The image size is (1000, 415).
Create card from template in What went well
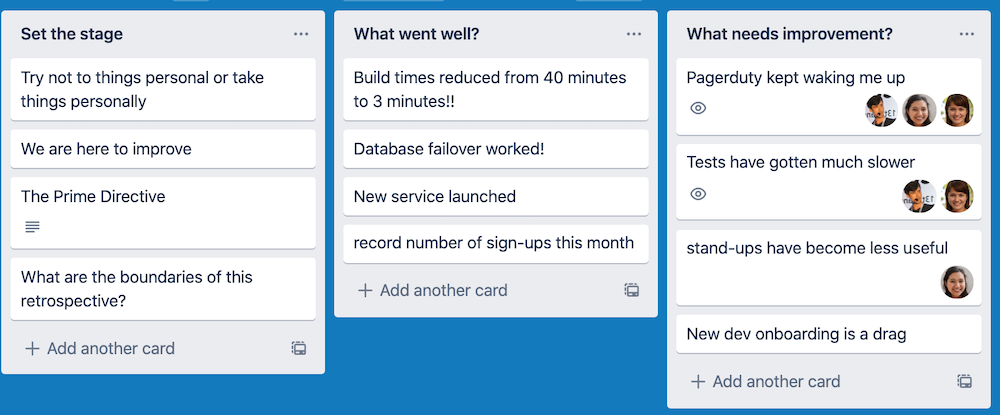click(632, 290)
